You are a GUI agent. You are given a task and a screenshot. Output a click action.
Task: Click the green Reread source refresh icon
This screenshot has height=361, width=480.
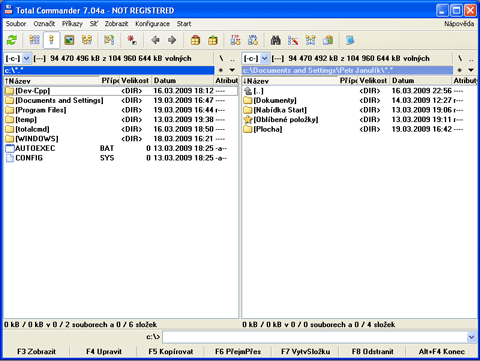coord(12,40)
